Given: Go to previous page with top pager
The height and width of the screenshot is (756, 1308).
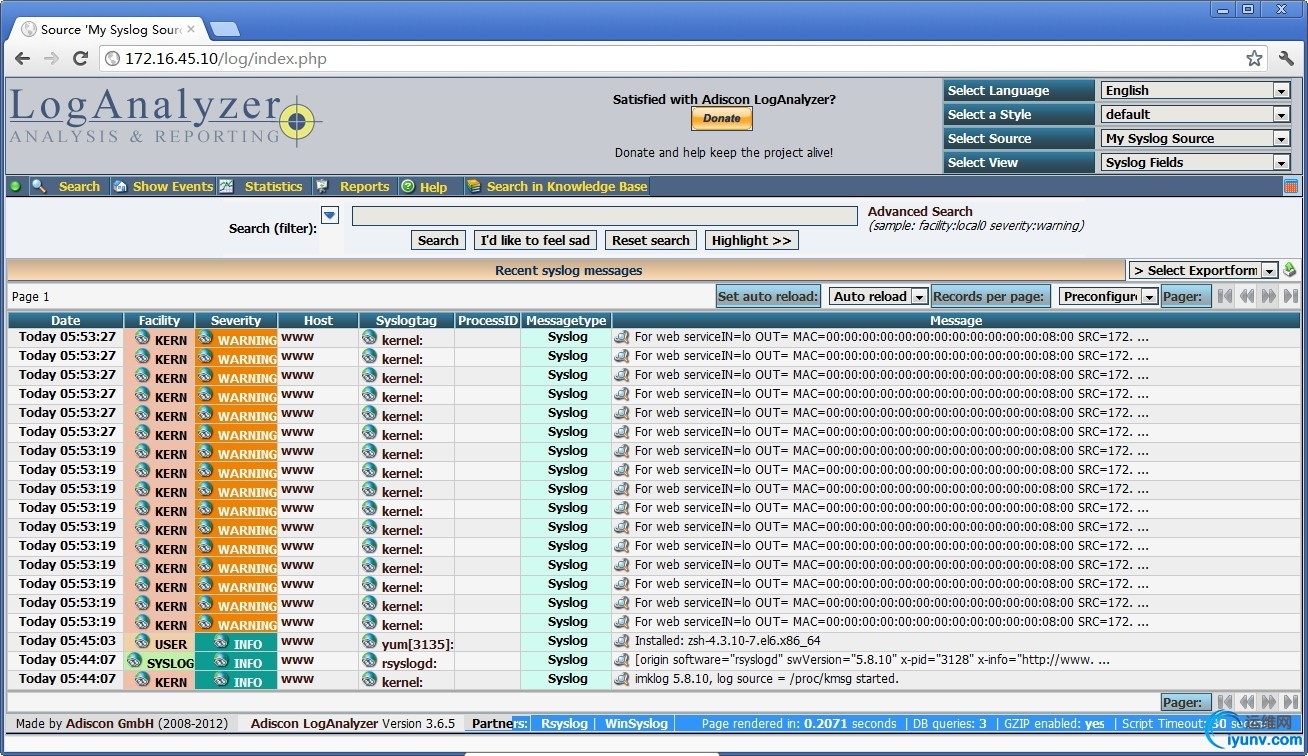Looking at the screenshot, I should 1247,296.
